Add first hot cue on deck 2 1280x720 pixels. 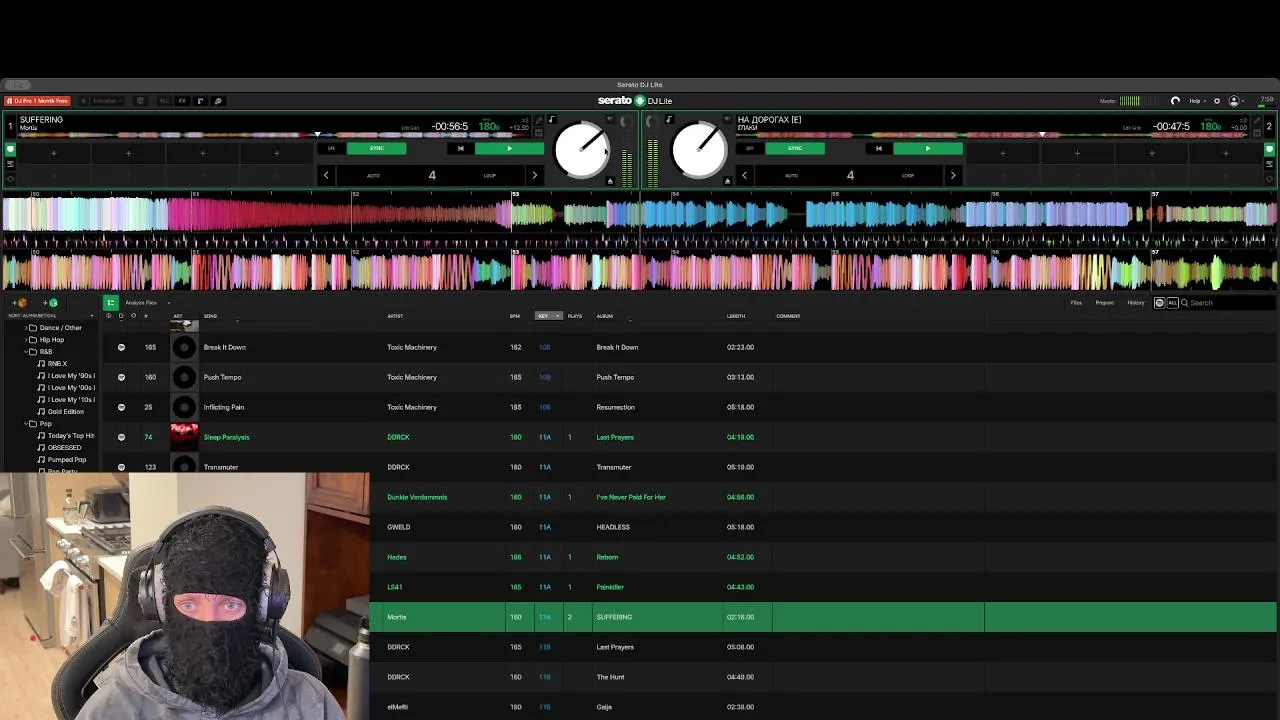[1003, 153]
